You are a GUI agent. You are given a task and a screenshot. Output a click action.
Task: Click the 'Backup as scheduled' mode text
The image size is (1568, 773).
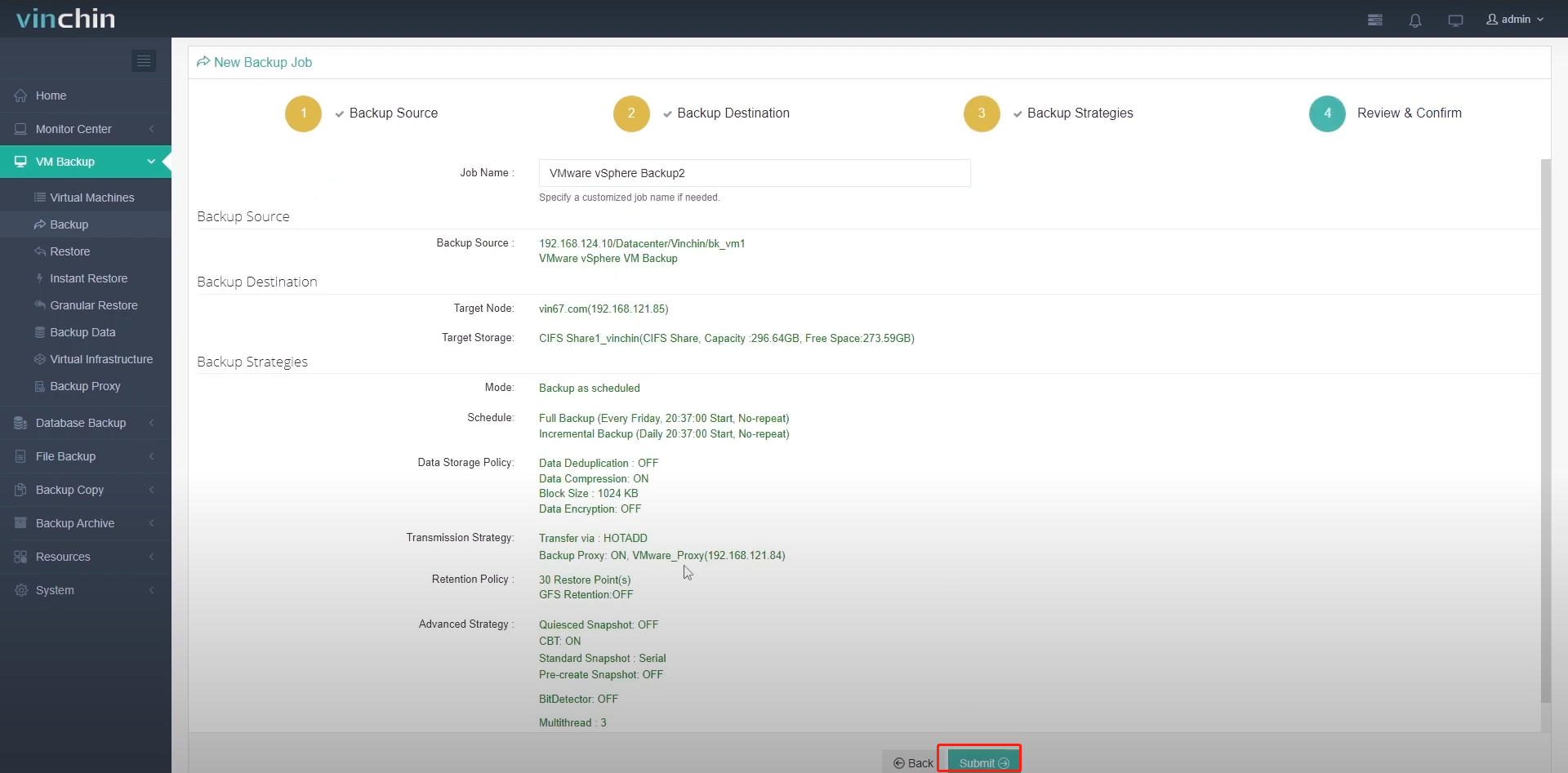click(590, 388)
